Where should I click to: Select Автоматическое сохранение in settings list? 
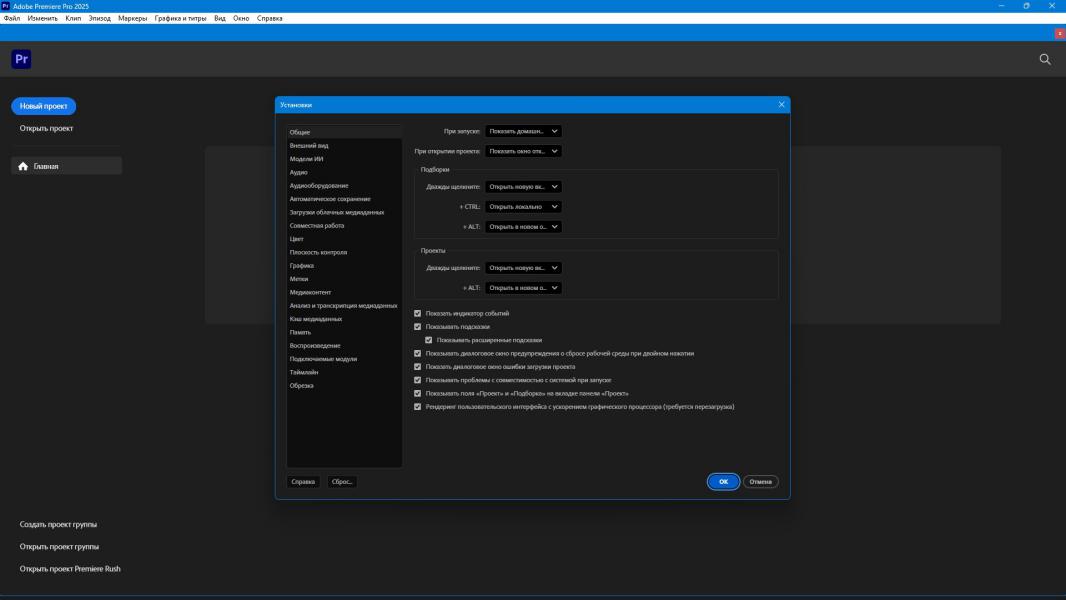tap(330, 199)
